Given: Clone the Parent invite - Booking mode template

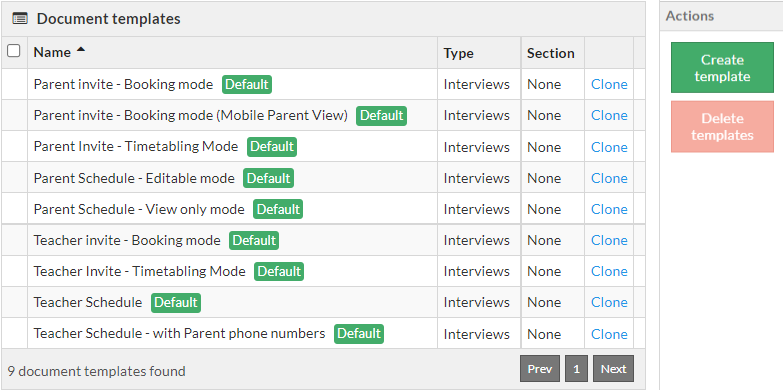Looking at the screenshot, I should [x=609, y=84].
